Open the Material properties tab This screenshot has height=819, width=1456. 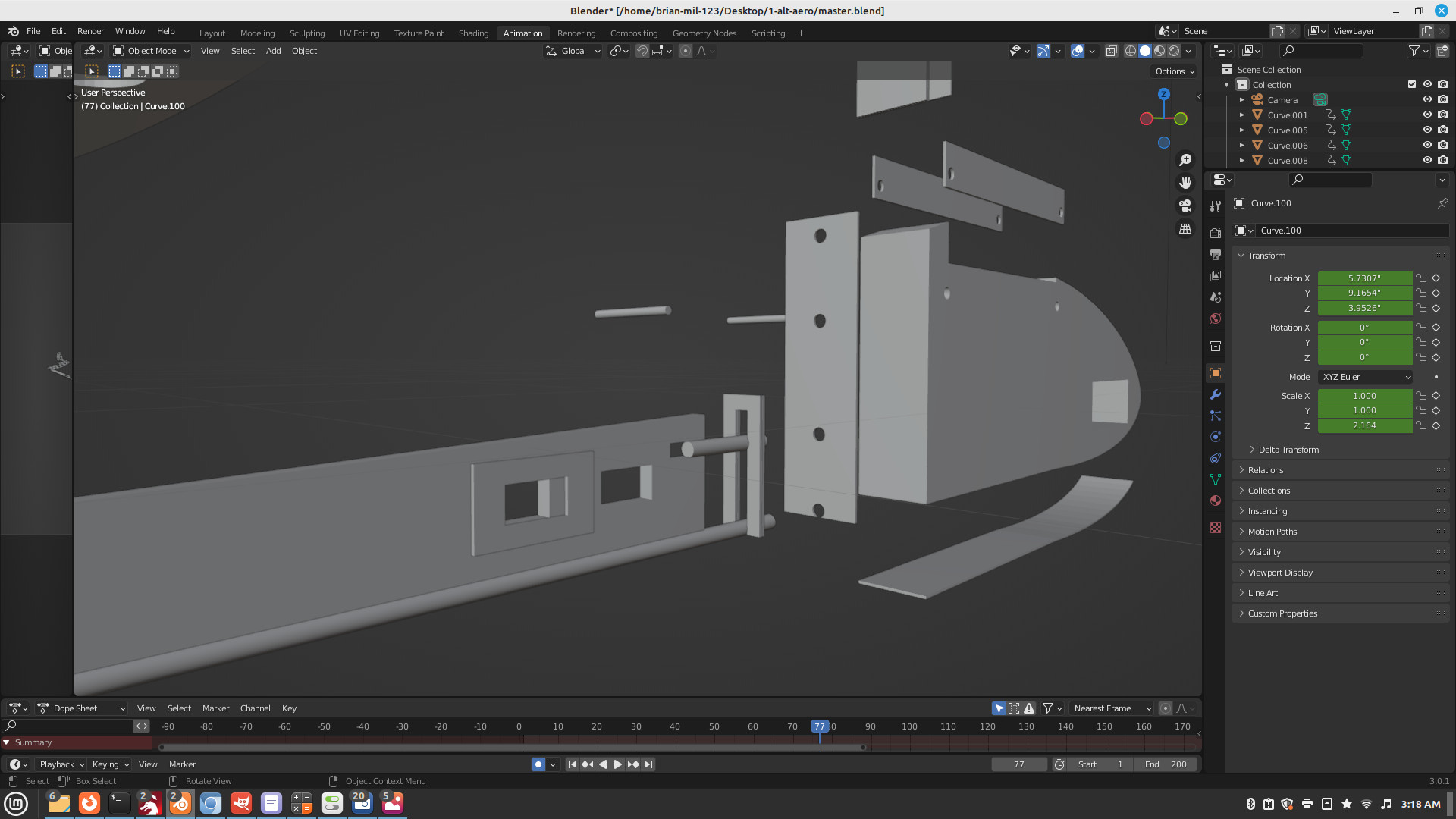(1216, 500)
